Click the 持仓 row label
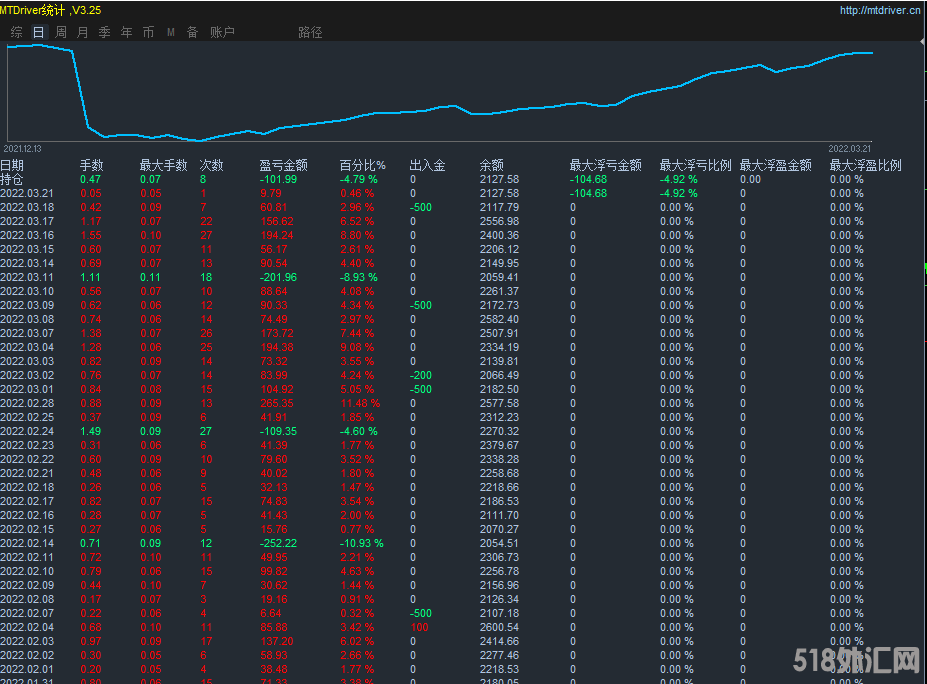Viewport: 927px width, 684px height. click(12, 179)
